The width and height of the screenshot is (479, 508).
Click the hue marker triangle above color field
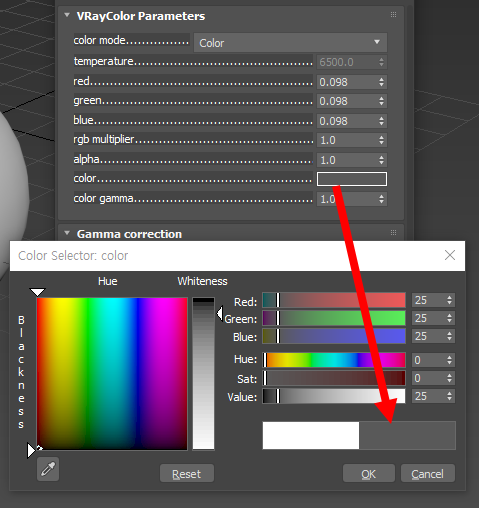click(x=37, y=292)
